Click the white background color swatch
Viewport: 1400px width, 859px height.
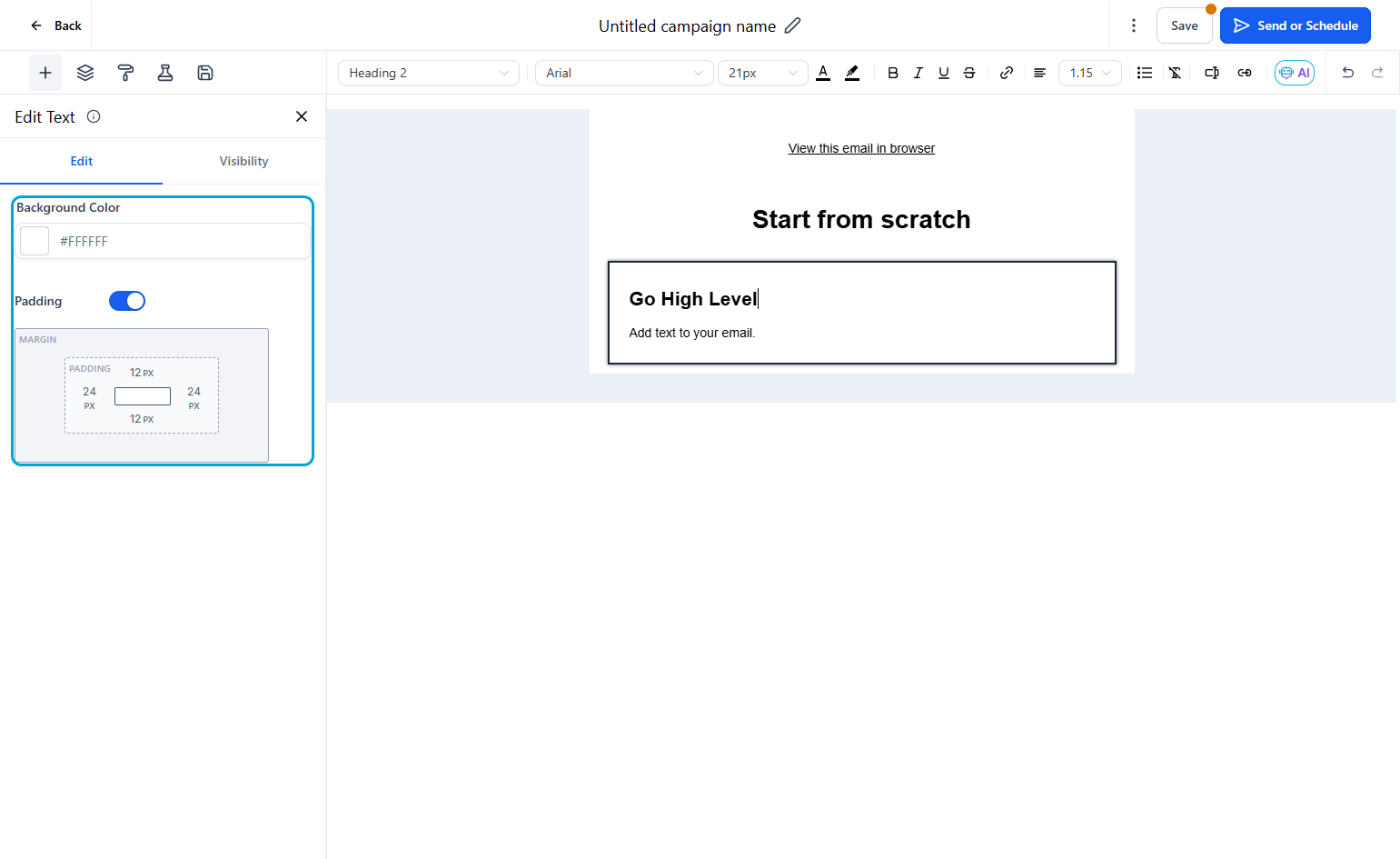point(35,241)
